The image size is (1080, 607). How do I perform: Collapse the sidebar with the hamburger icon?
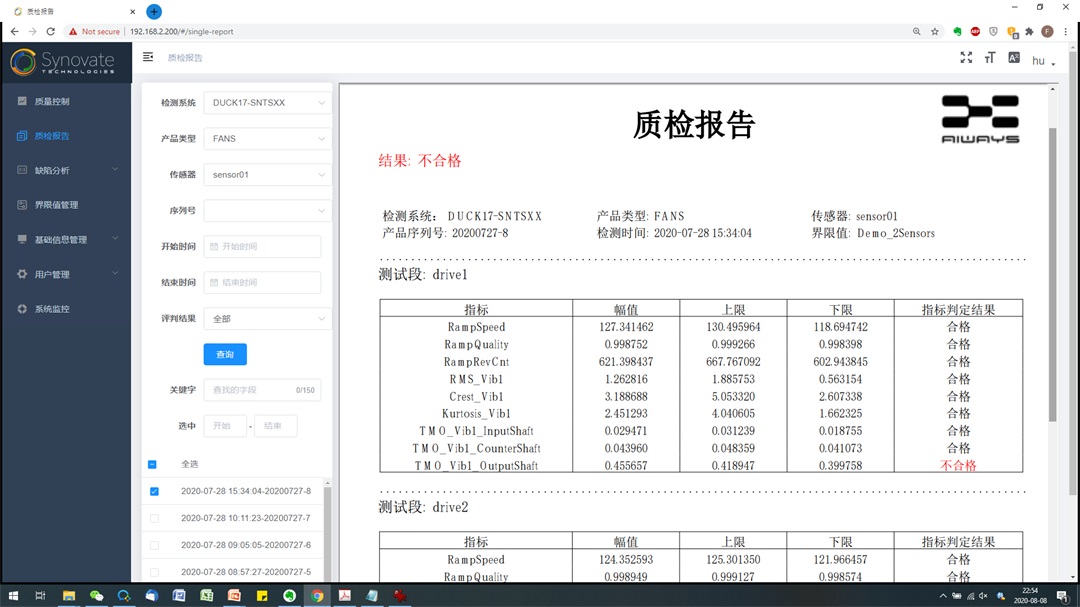(148, 57)
